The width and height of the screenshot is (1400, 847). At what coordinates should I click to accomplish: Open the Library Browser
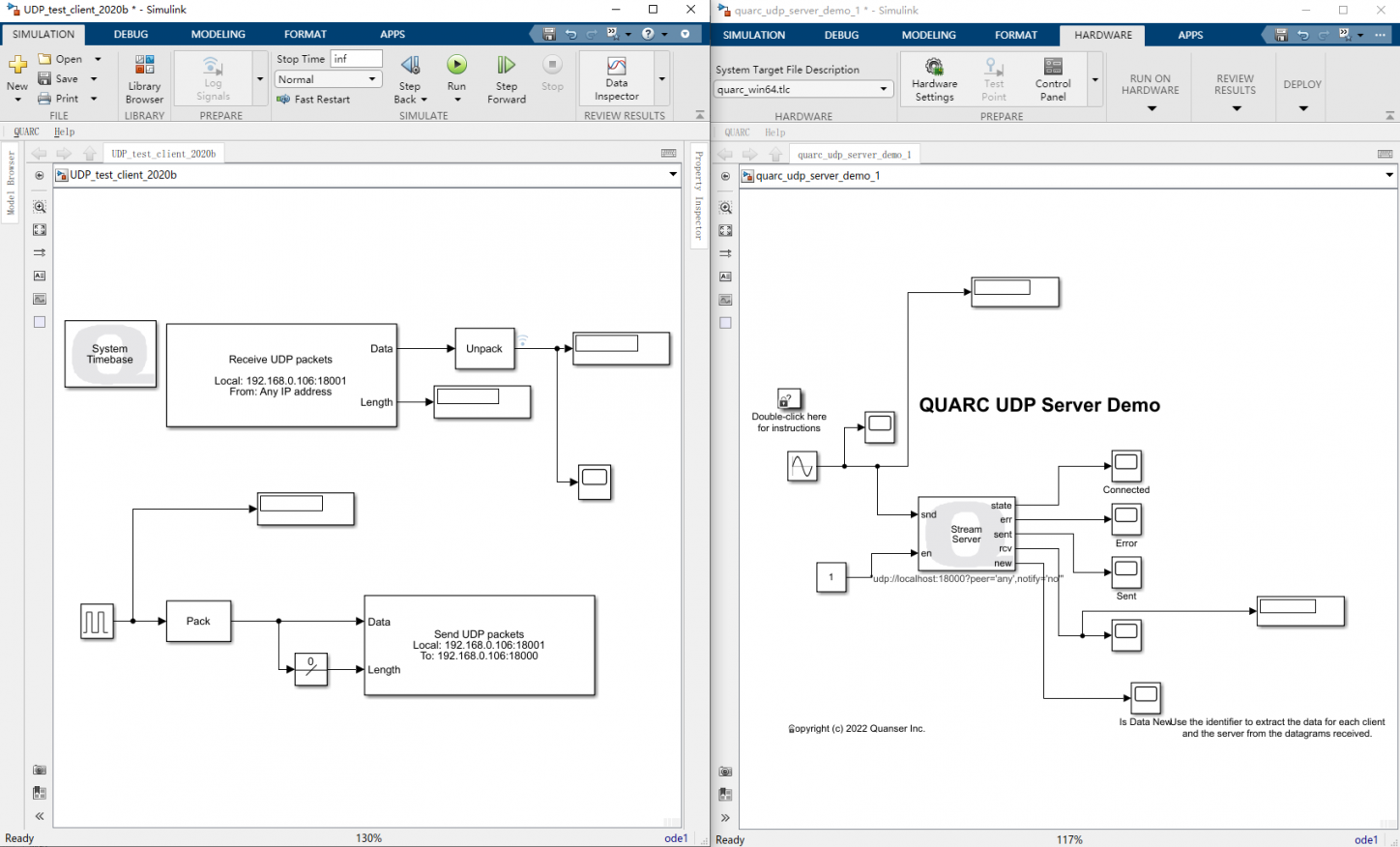(x=144, y=77)
